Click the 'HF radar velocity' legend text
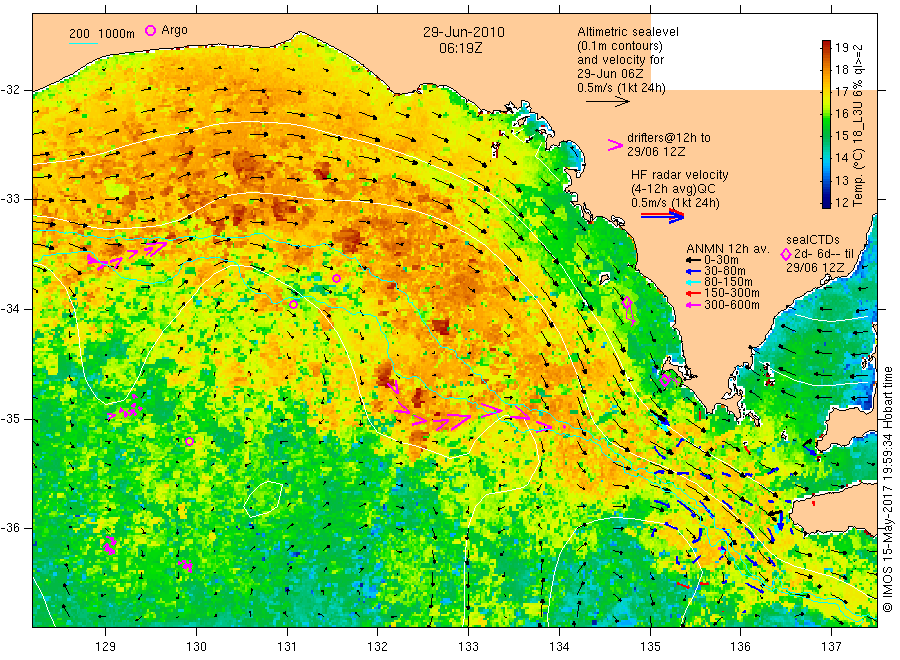Viewport: 900px width, 660px height. [680, 175]
